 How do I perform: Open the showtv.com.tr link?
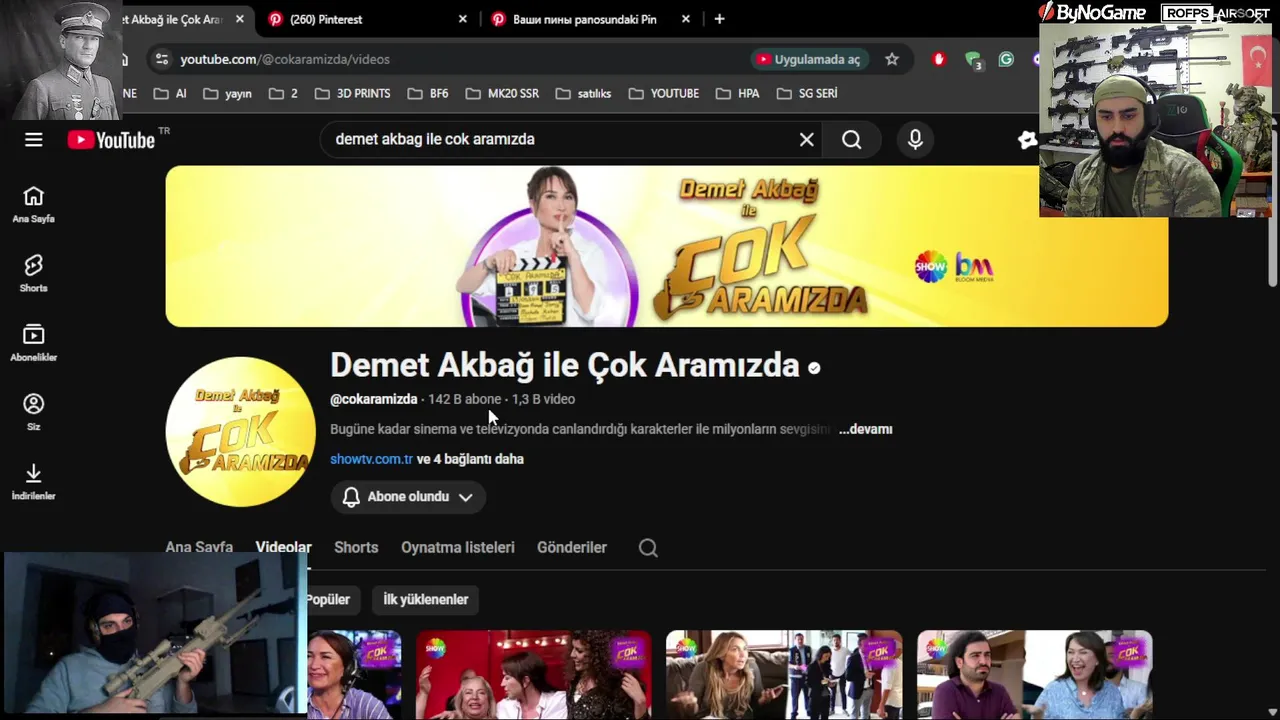(x=371, y=459)
